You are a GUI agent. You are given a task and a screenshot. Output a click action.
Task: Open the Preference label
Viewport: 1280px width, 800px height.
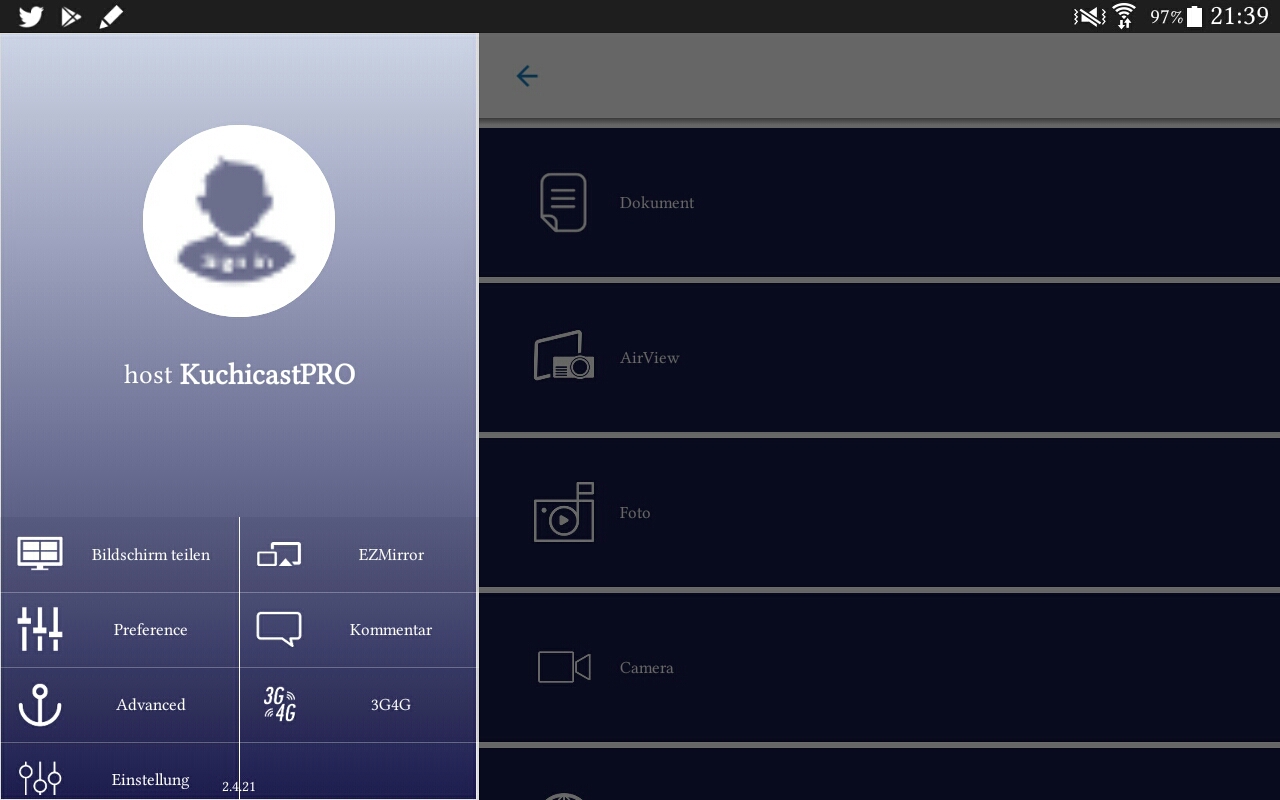151,630
